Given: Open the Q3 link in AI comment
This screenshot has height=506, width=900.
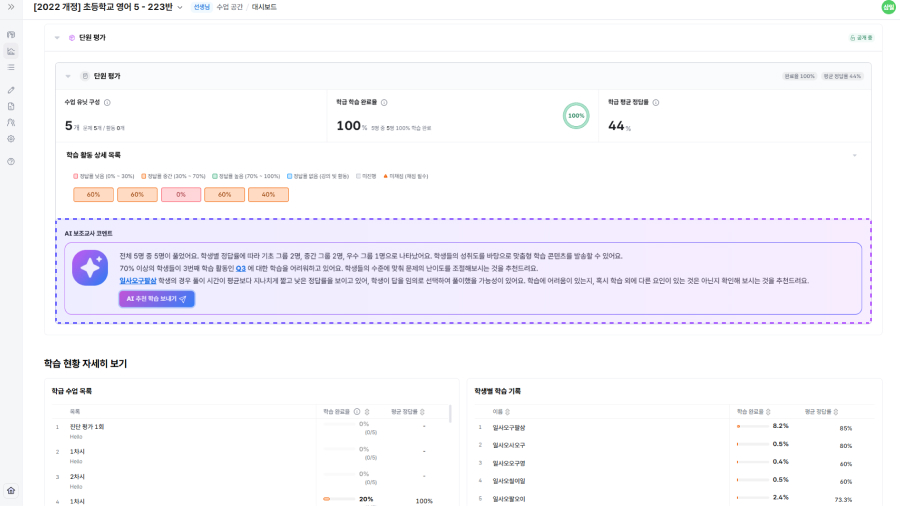Looking at the screenshot, I should (x=241, y=268).
